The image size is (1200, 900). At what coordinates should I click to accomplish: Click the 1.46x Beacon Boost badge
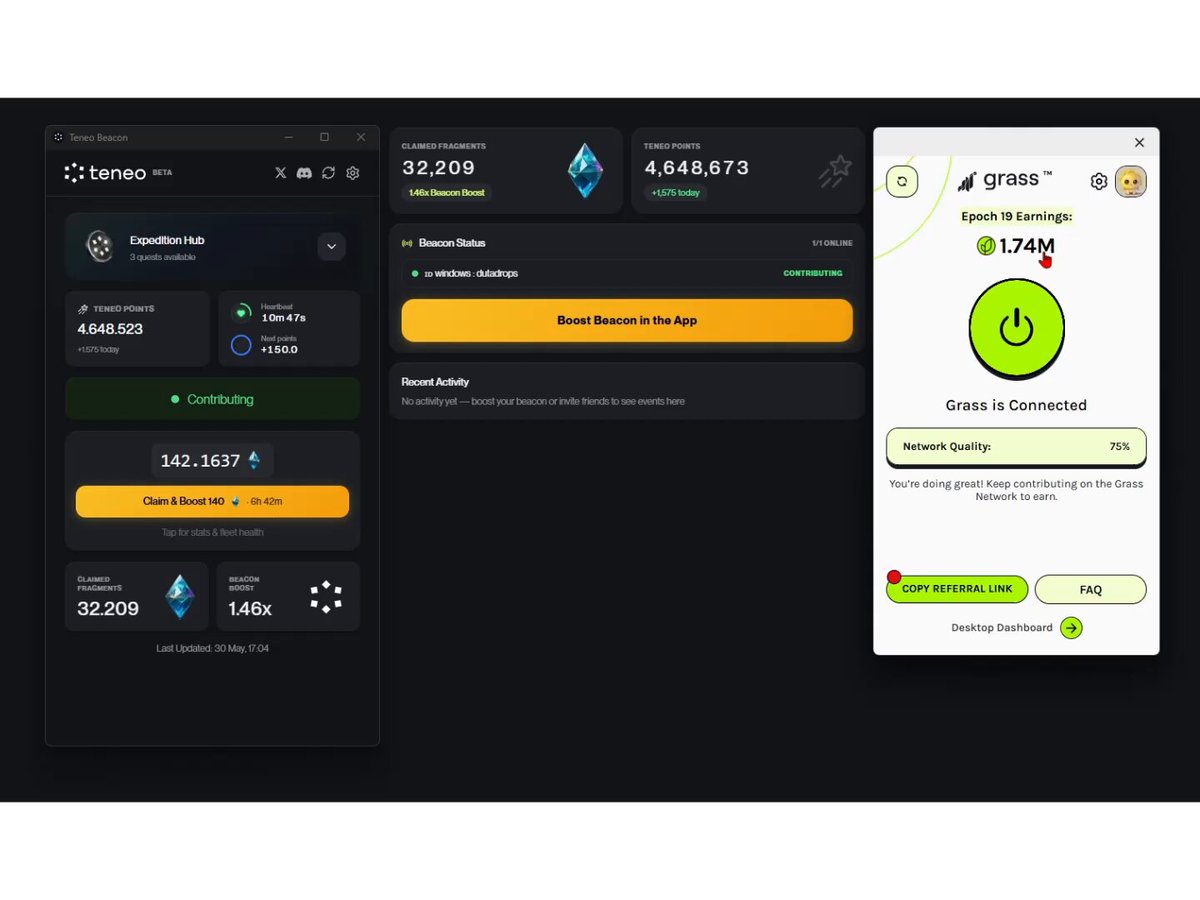coord(446,192)
